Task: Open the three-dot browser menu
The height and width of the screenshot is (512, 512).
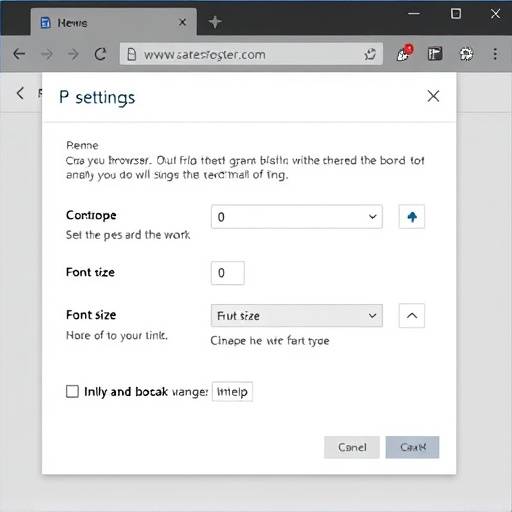Action: [x=495, y=54]
